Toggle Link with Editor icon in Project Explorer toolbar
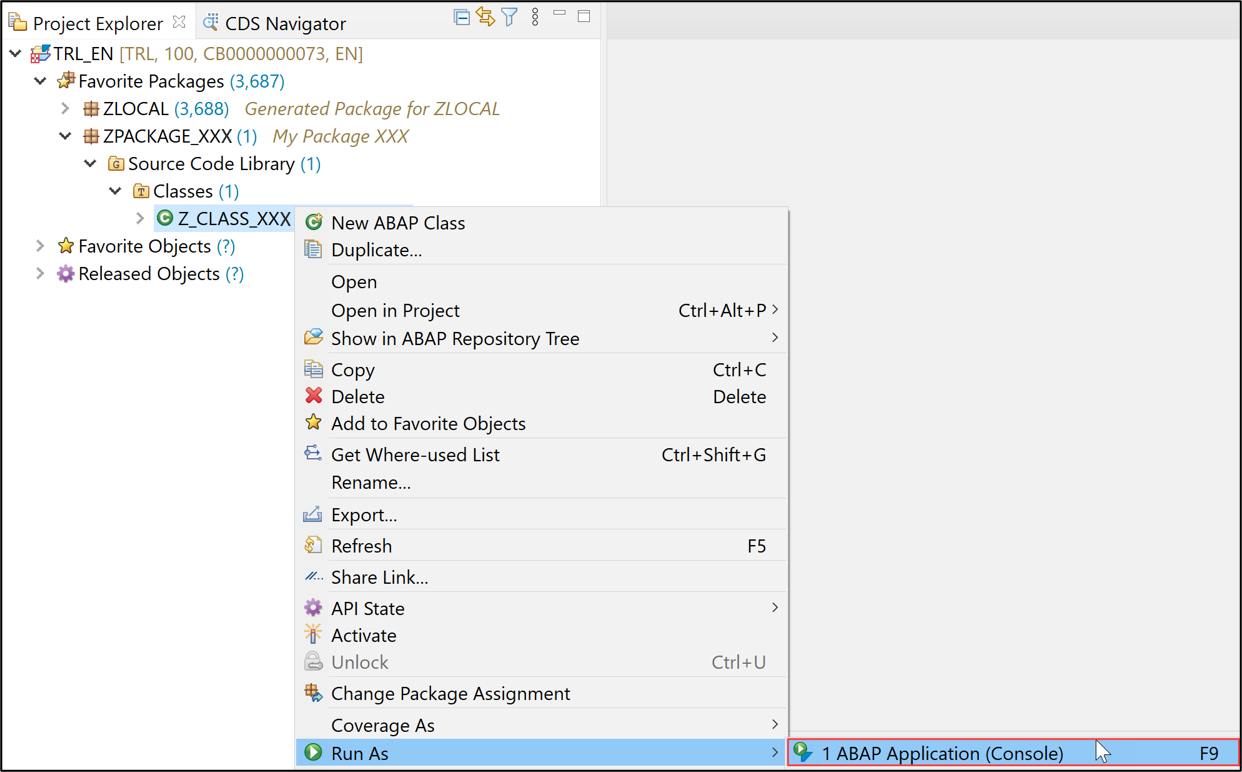The height and width of the screenshot is (772, 1242). (486, 17)
